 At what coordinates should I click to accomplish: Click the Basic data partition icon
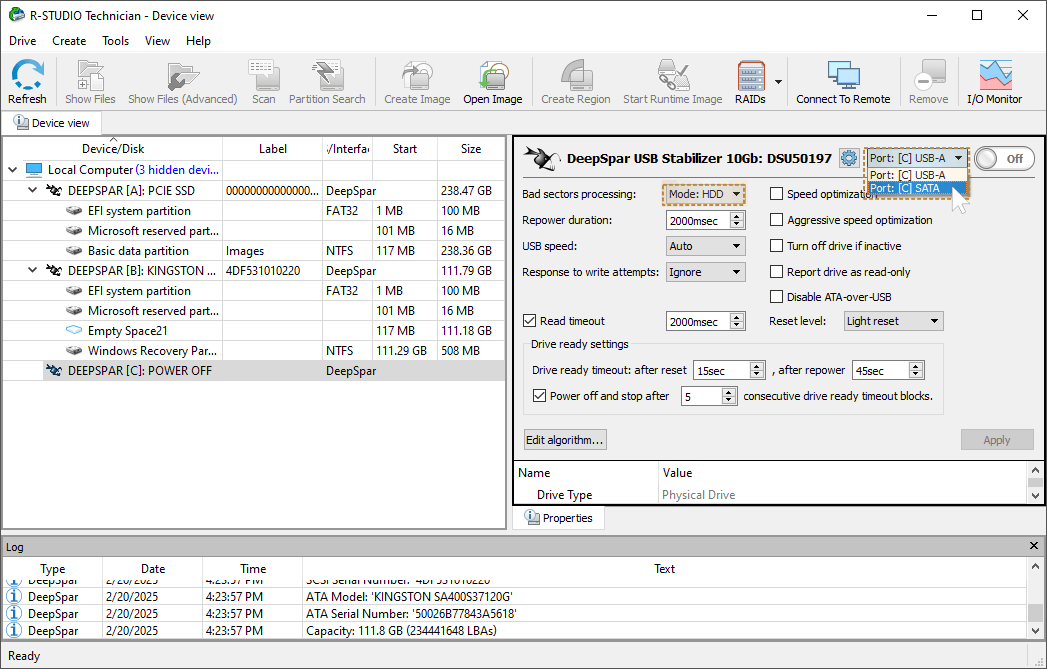point(73,250)
